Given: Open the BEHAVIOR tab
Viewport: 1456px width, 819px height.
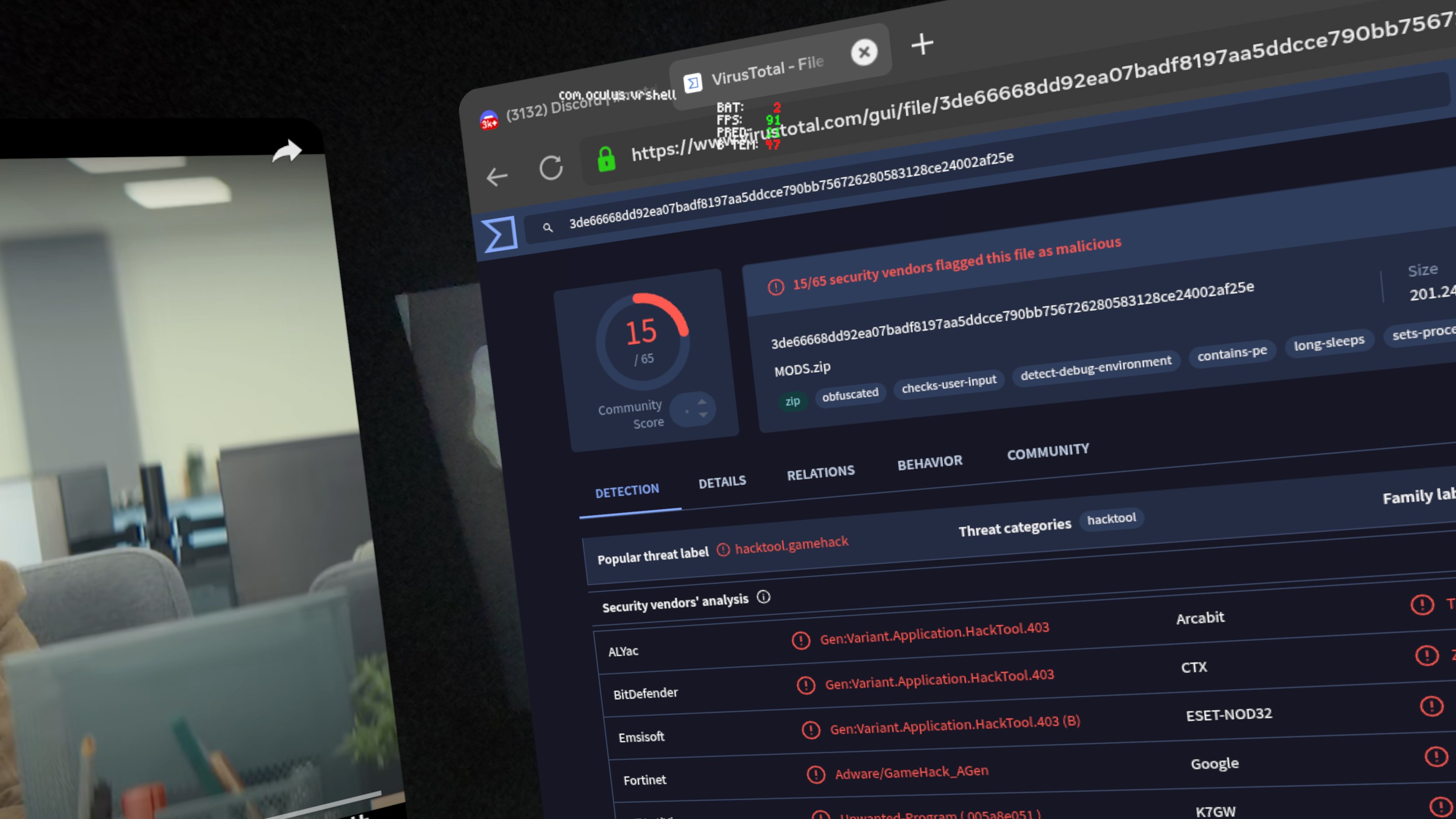Looking at the screenshot, I should click(929, 462).
